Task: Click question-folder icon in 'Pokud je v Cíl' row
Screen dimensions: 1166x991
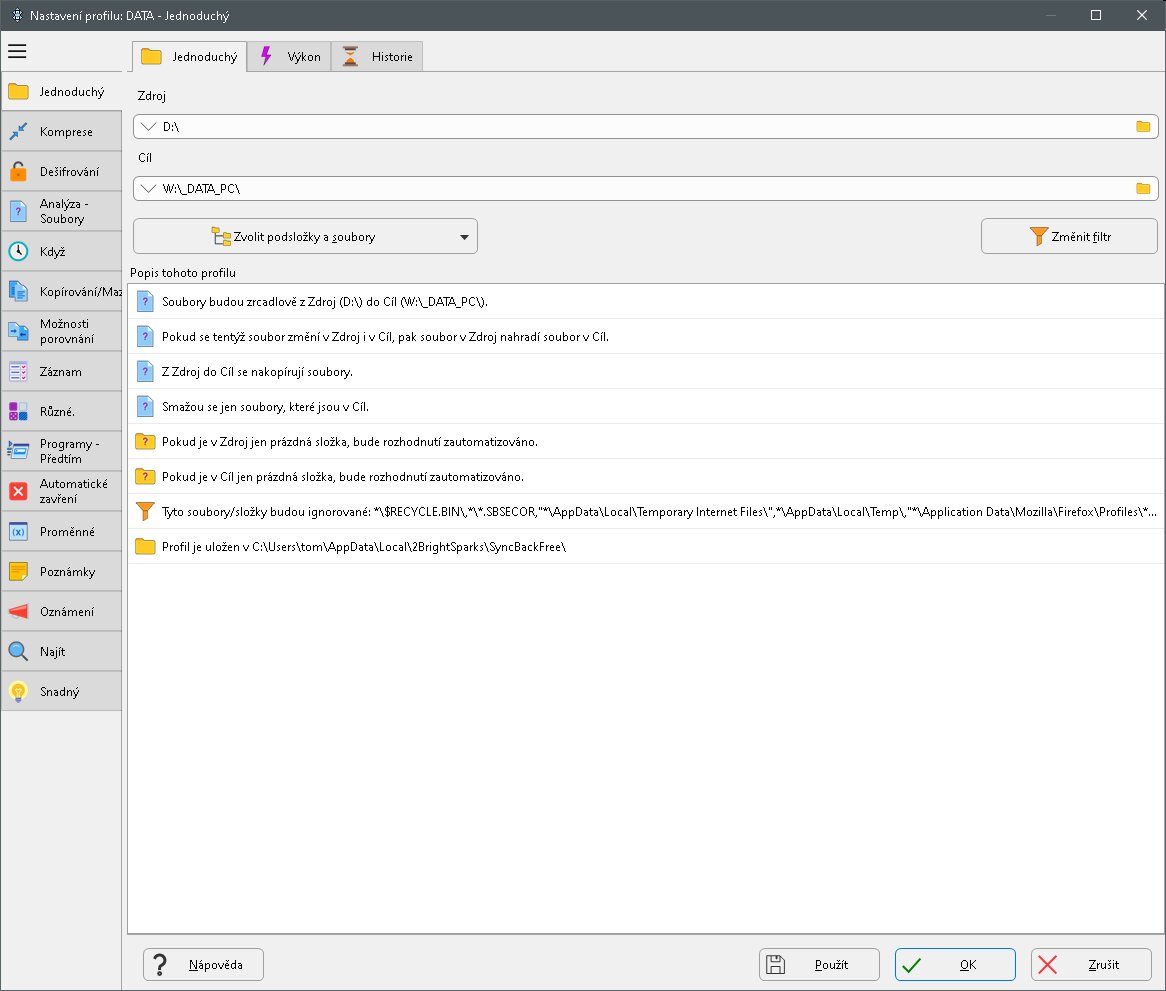Action: (145, 477)
